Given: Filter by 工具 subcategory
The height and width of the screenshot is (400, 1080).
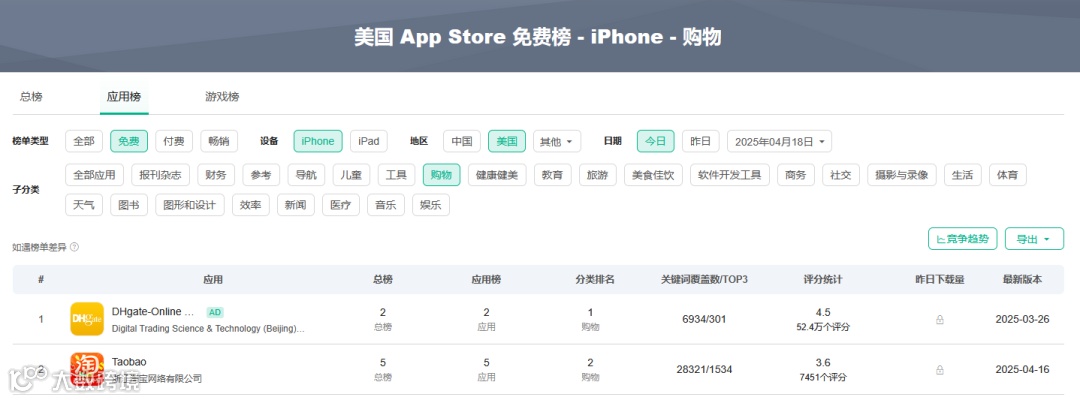Looking at the screenshot, I should (396, 175).
